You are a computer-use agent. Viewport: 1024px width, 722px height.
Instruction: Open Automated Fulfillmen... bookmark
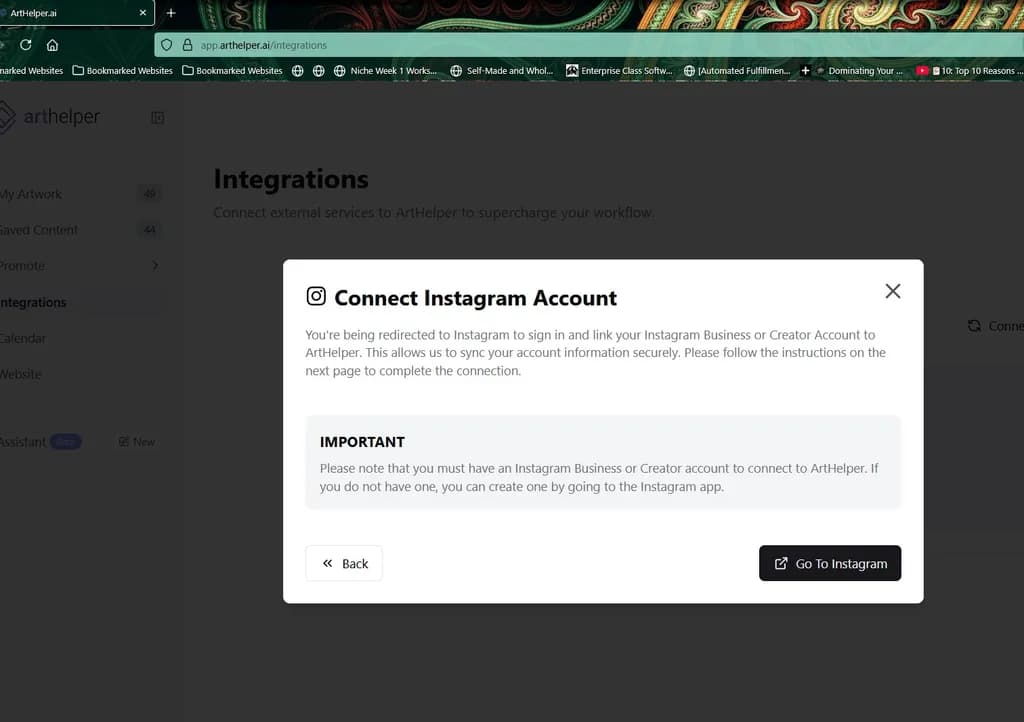pyautogui.click(x=737, y=71)
